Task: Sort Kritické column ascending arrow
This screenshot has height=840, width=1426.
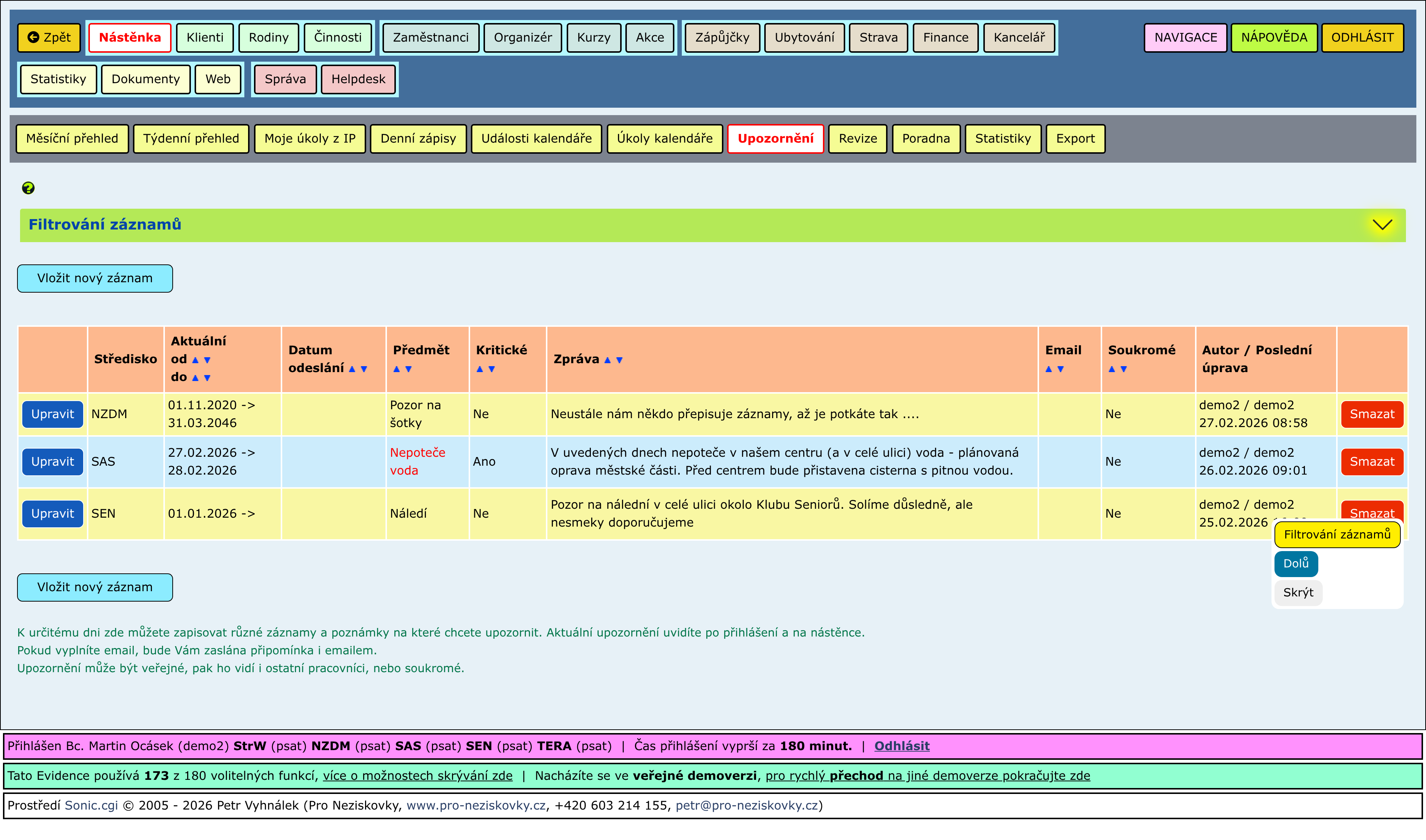Action: pos(480,369)
